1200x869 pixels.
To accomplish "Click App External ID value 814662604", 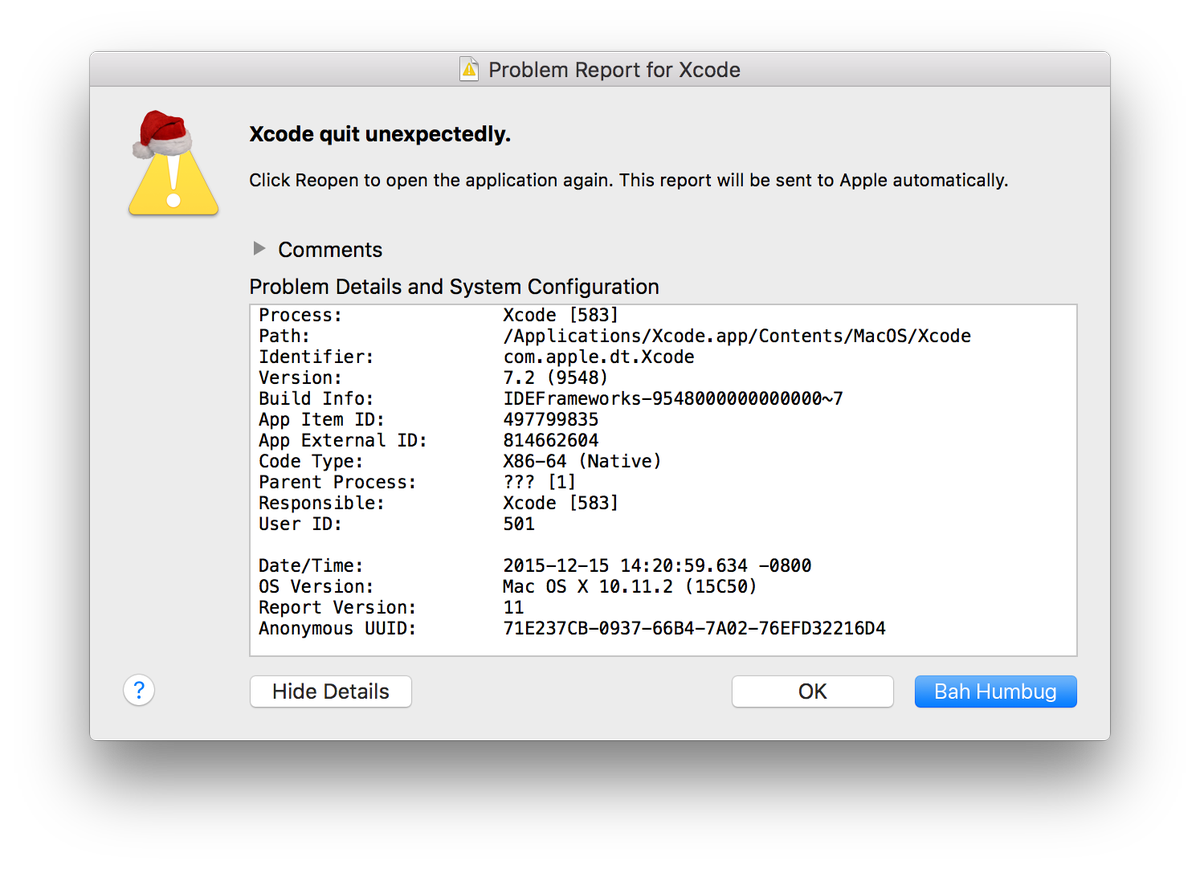I will [x=550, y=441].
